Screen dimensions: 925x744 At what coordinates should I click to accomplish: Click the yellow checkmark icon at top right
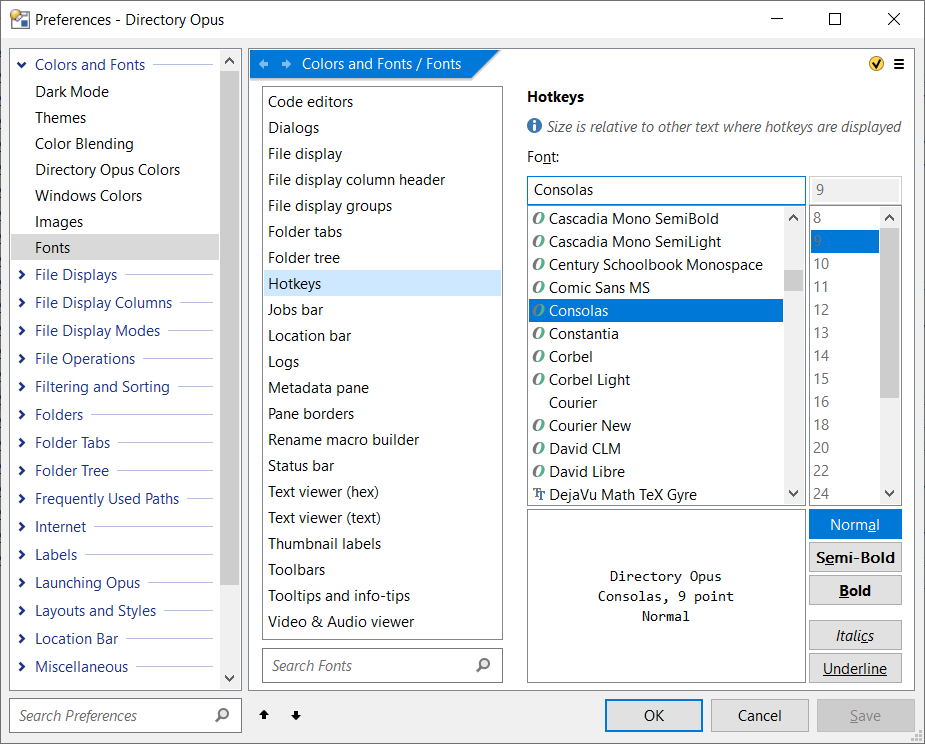tap(876, 64)
